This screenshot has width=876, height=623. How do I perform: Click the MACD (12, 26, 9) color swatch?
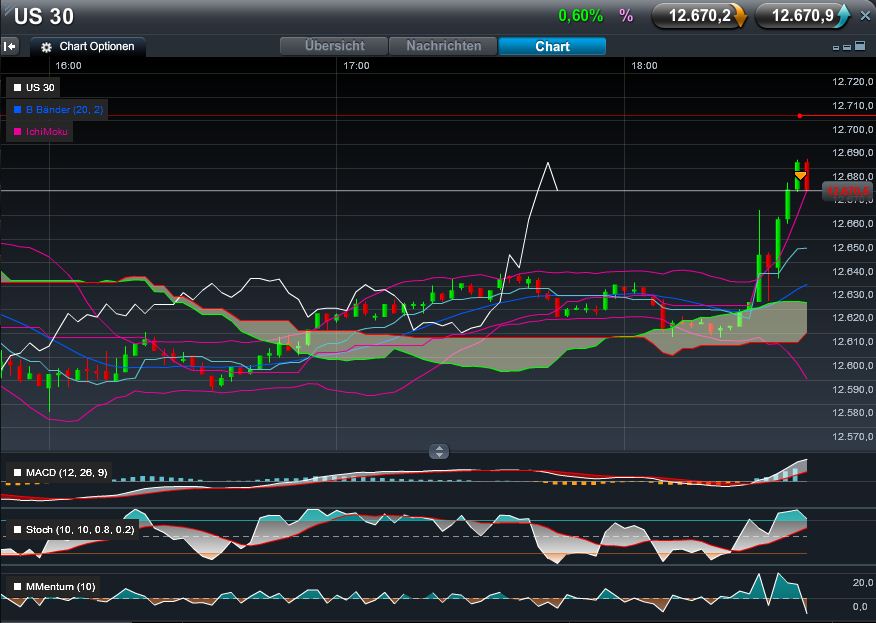tap(17, 473)
